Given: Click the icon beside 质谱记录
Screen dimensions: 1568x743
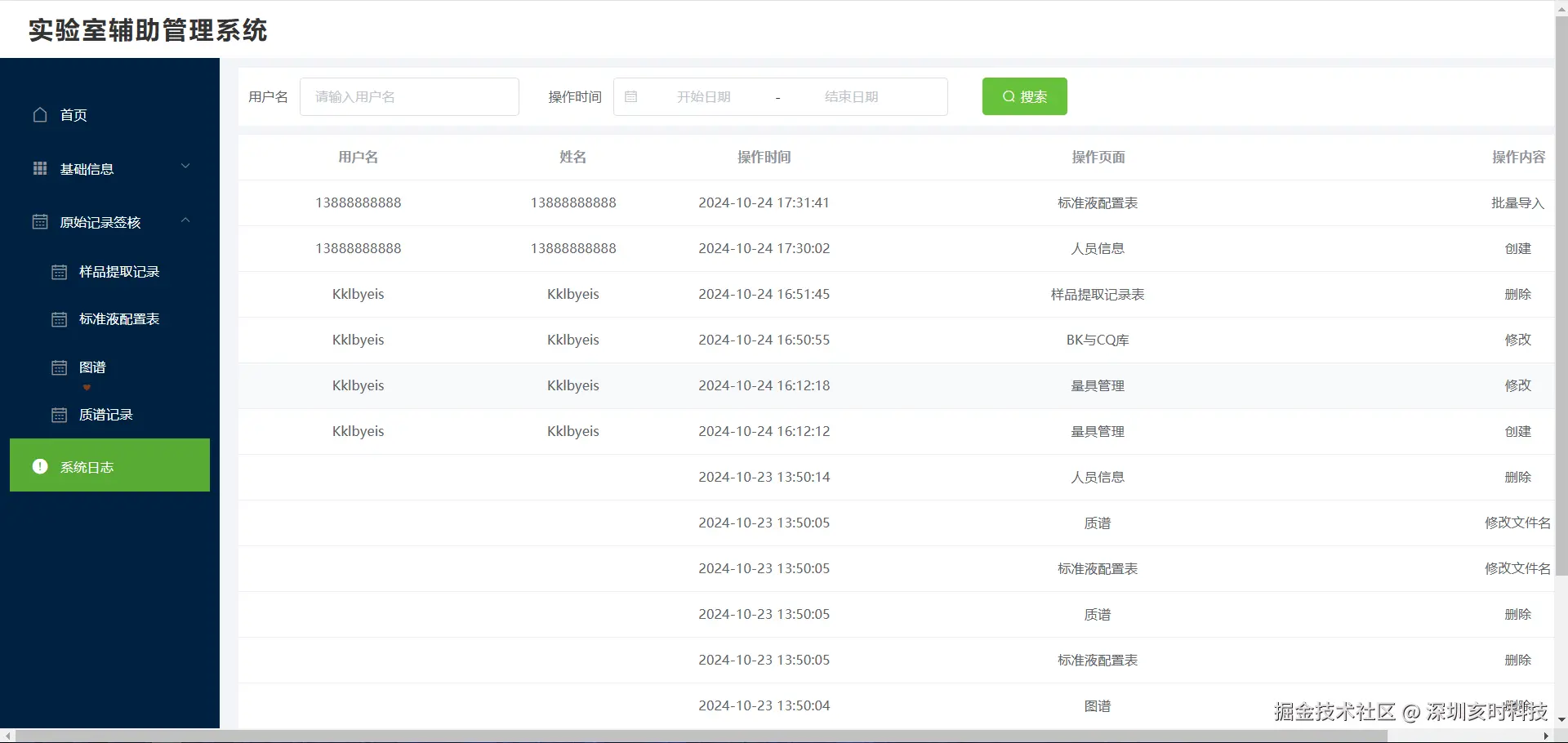Looking at the screenshot, I should point(60,415).
